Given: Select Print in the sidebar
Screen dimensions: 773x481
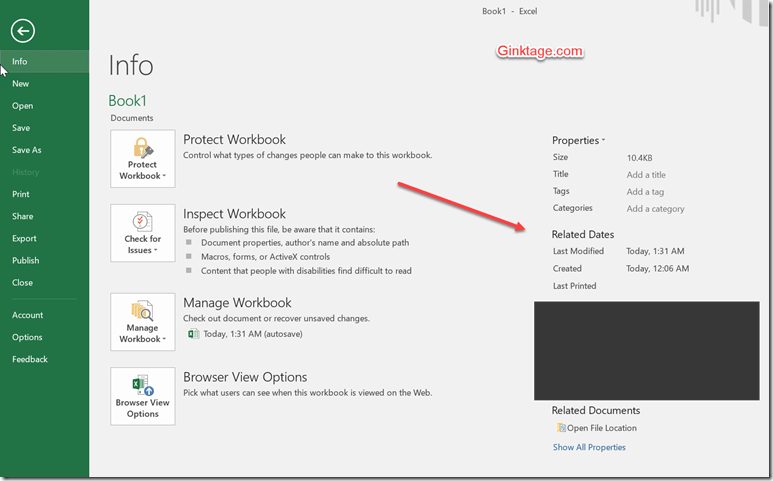Looking at the screenshot, I should click(x=44, y=194).
